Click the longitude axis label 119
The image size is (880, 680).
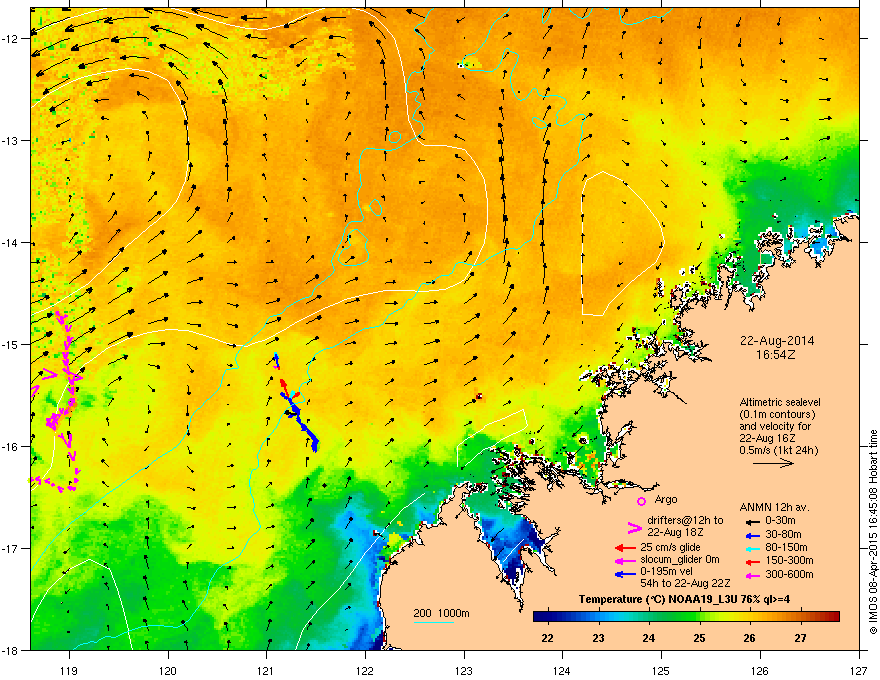tap(69, 670)
